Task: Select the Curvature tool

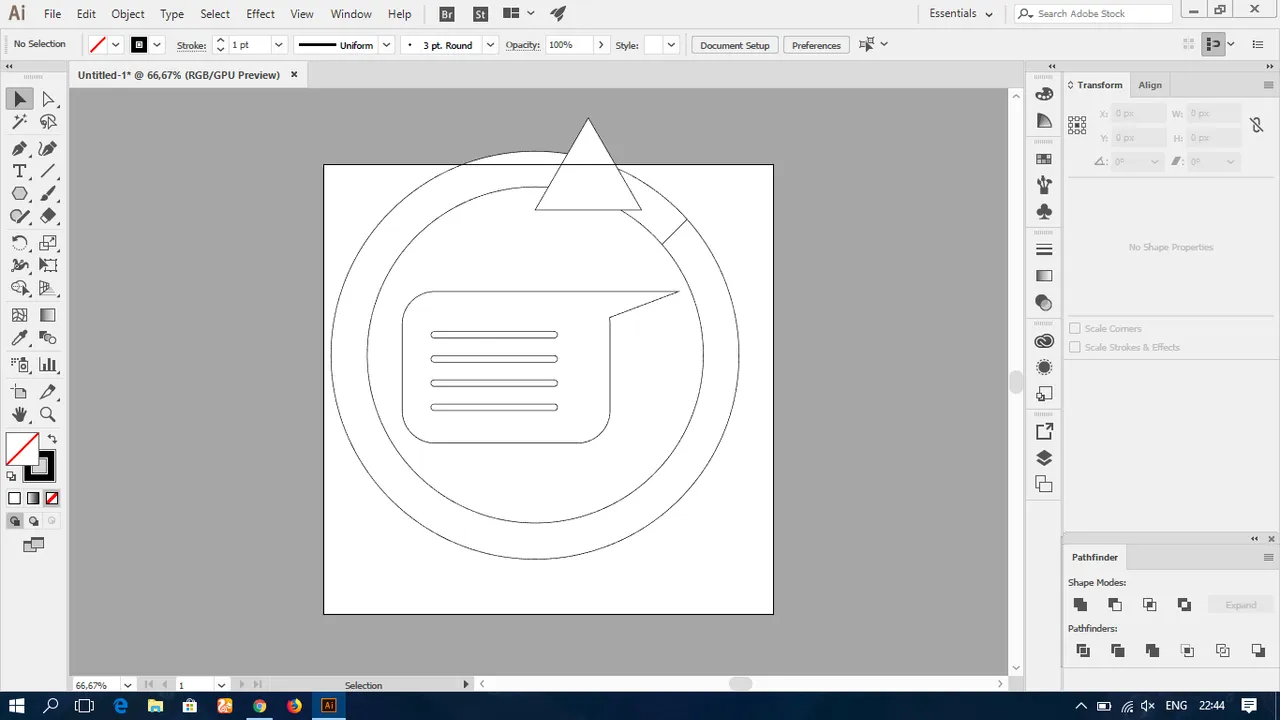Action: (48, 148)
